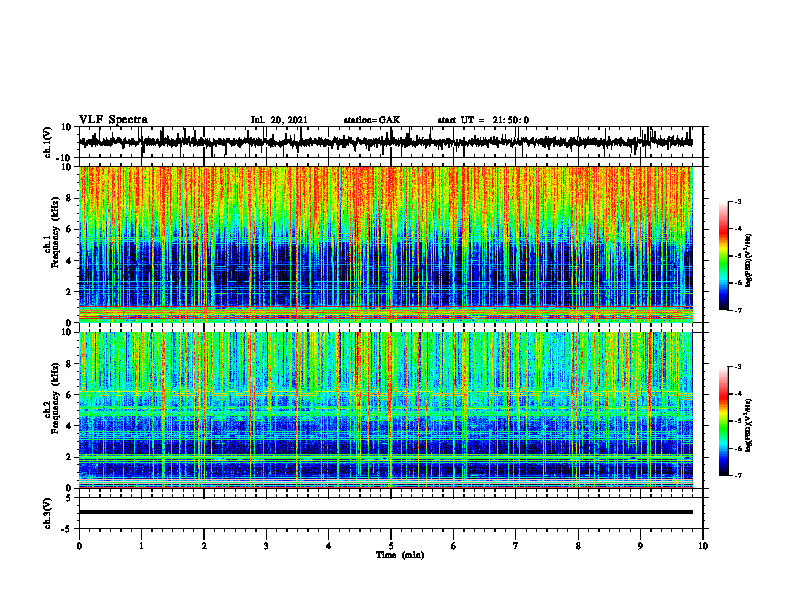The height and width of the screenshot is (612, 792).
Task: Click the ch.3(V) axis label
Action: (48, 513)
